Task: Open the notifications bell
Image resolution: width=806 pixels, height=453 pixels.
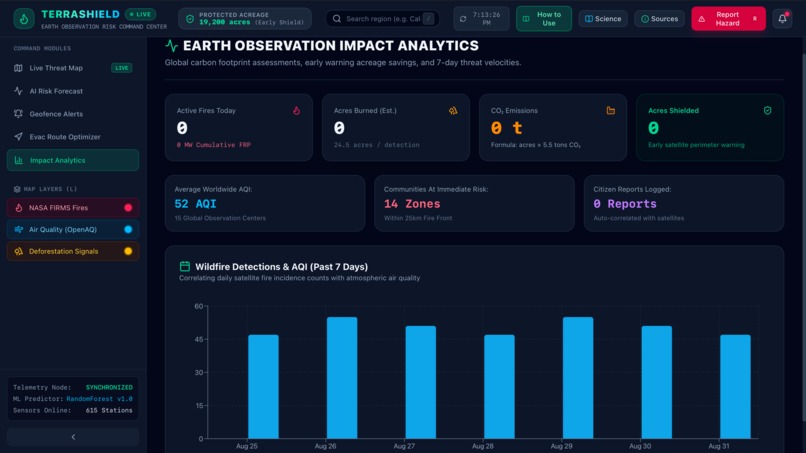Action: click(782, 19)
